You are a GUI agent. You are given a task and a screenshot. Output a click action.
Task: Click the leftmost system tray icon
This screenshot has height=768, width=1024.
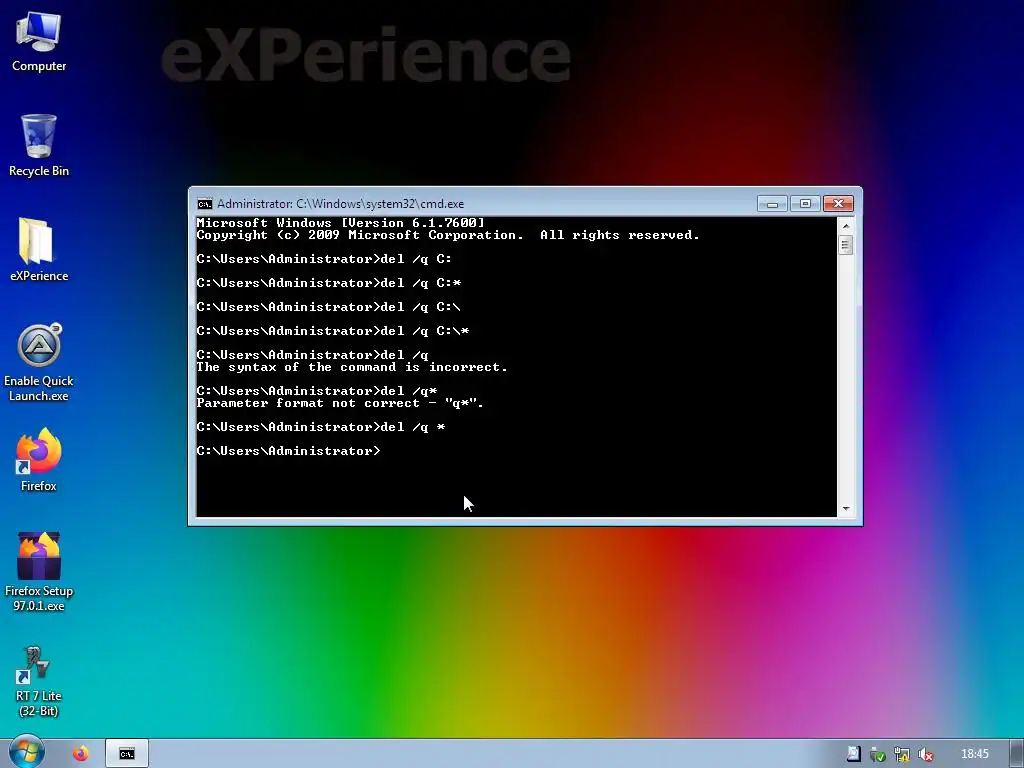pos(854,754)
